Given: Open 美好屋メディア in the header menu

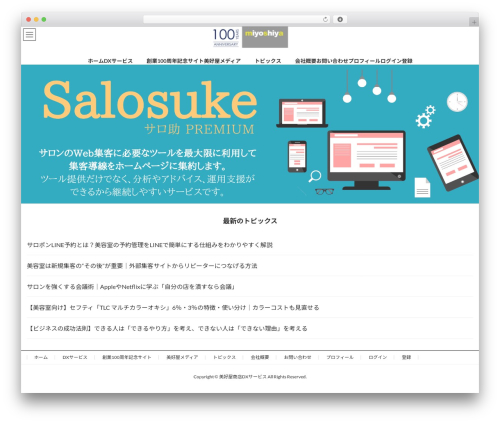Looking at the screenshot, I should tap(222, 61).
